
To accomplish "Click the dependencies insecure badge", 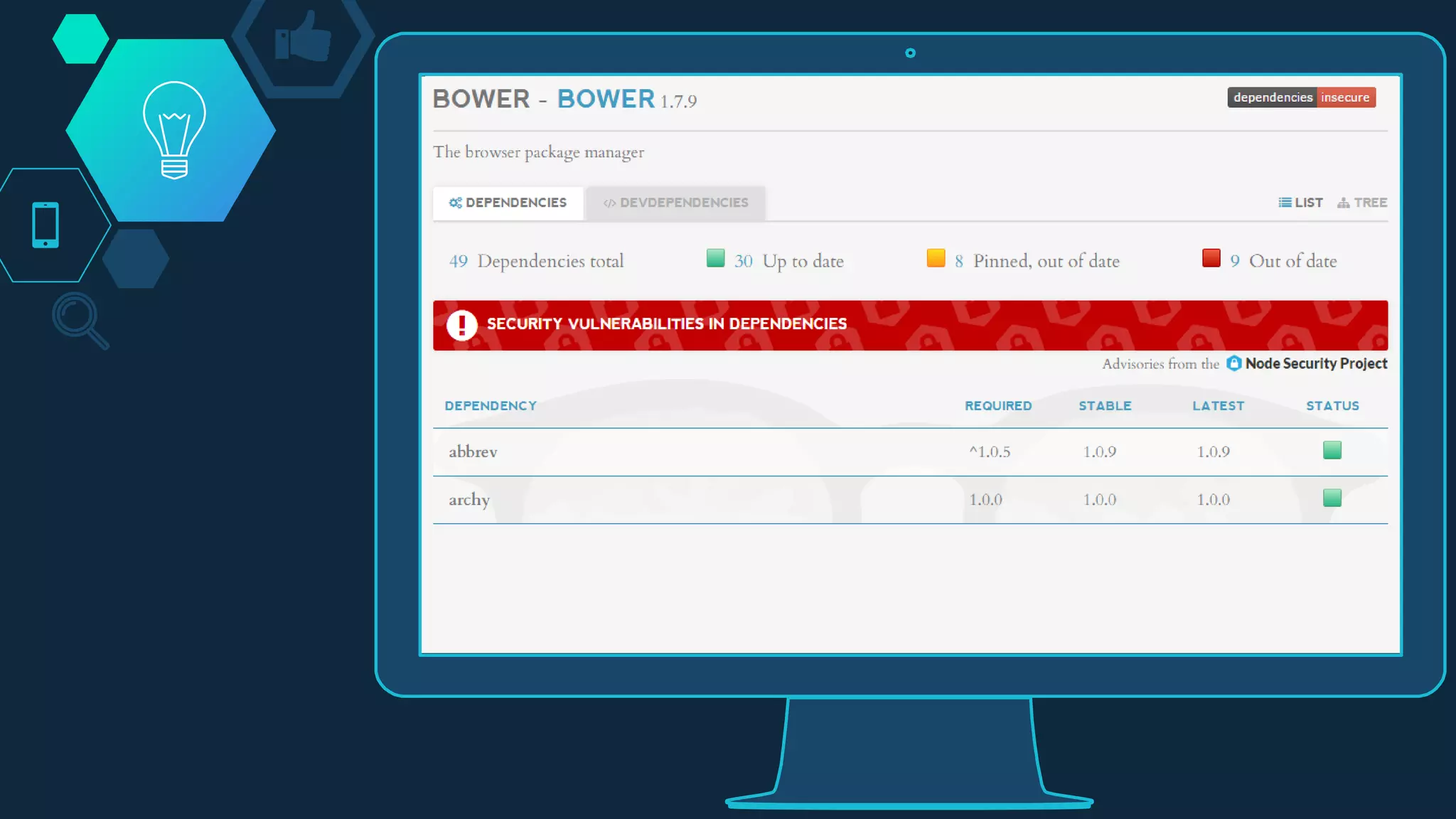I will (x=1301, y=97).
